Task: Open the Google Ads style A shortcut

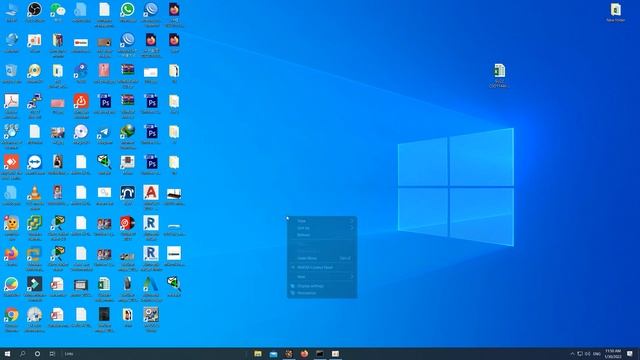Action: pyautogui.click(x=151, y=284)
